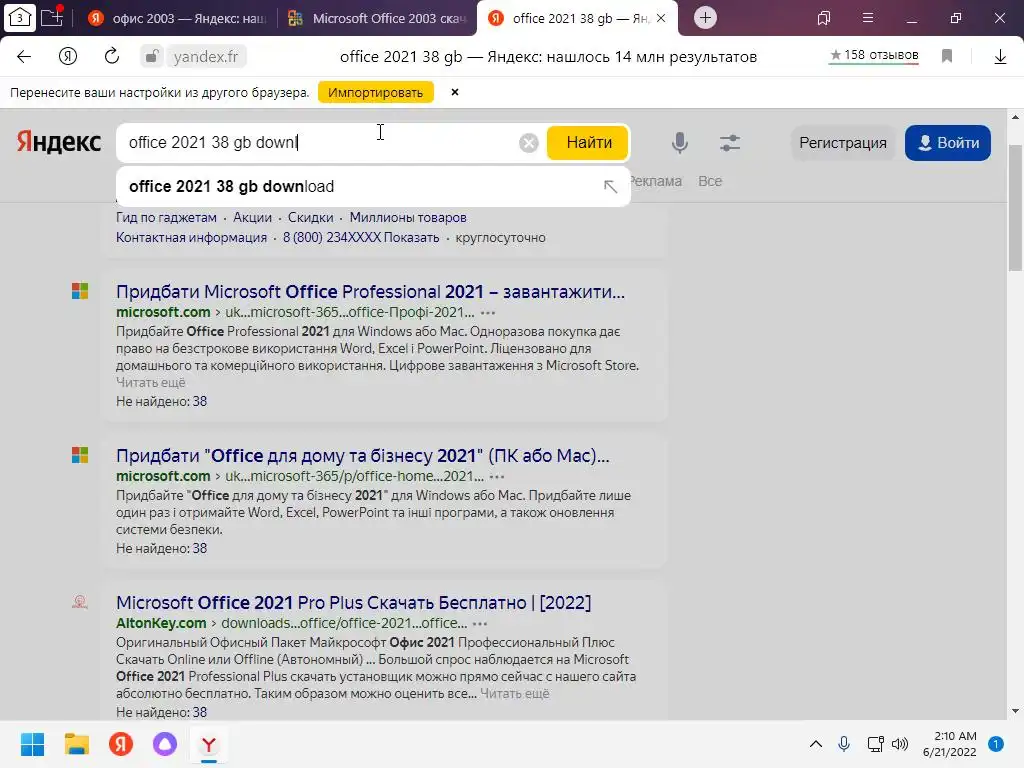This screenshot has width=1024, height=768.
Task: Open options dots for Office Professional result
Action: click(x=488, y=313)
